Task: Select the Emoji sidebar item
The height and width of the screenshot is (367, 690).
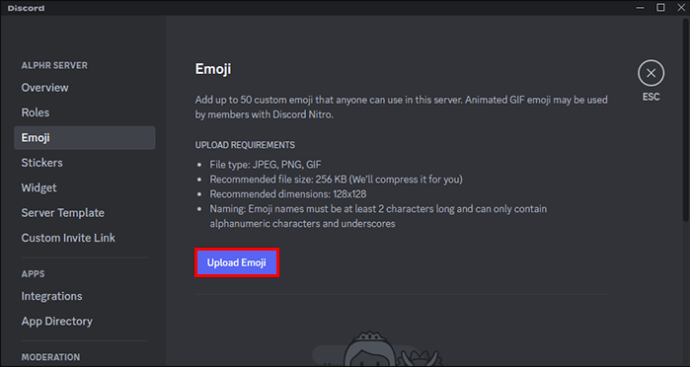Action: coord(84,138)
